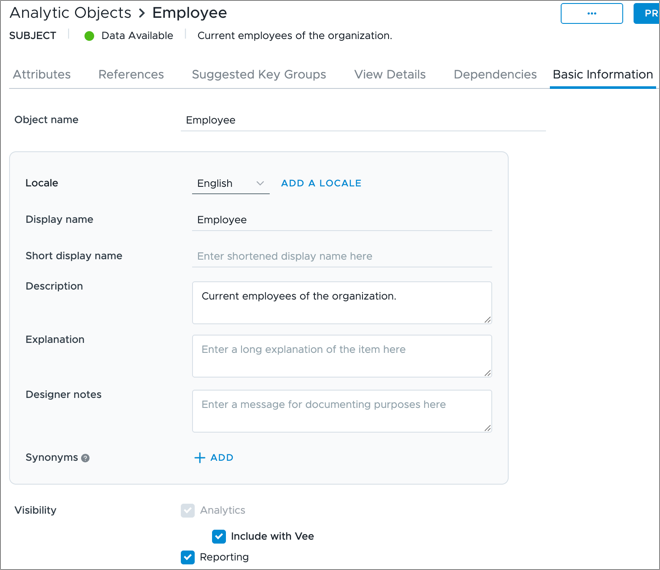Click the Analytics visibility checkbox

[x=187, y=510]
